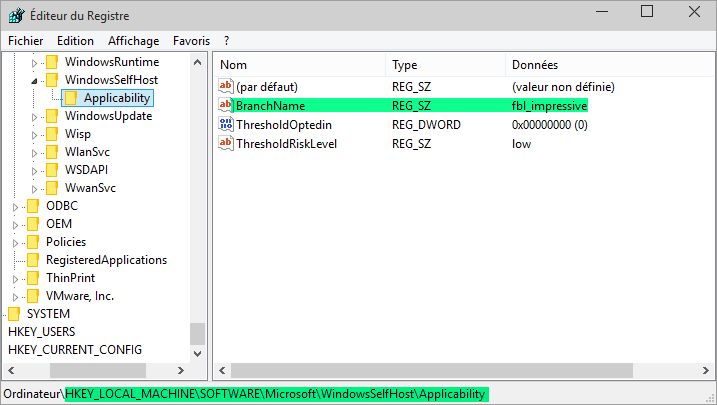Click the string icon beside ThresholdRiskLevel
The image size is (717, 405).
tap(225, 144)
